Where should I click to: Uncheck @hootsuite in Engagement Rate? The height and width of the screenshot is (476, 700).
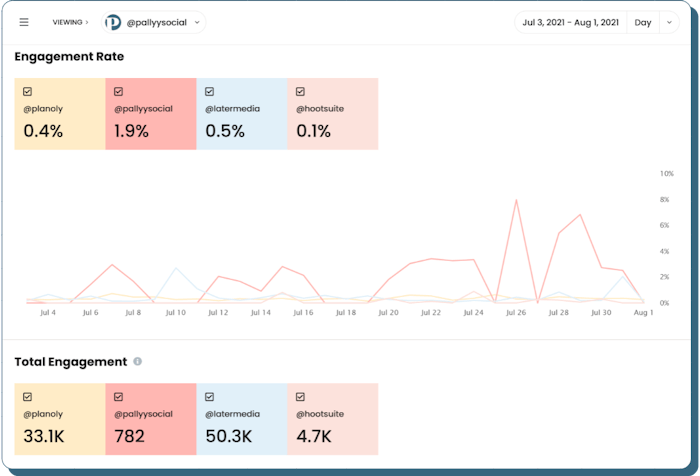(x=300, y=92)
